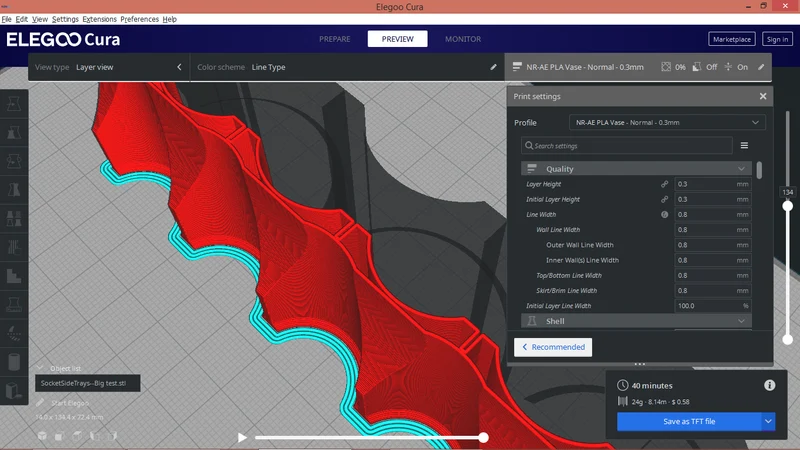The image size is (800, 450).
Task: Click the dashed arc icon in left toolbar
Action: click(14, 333)
